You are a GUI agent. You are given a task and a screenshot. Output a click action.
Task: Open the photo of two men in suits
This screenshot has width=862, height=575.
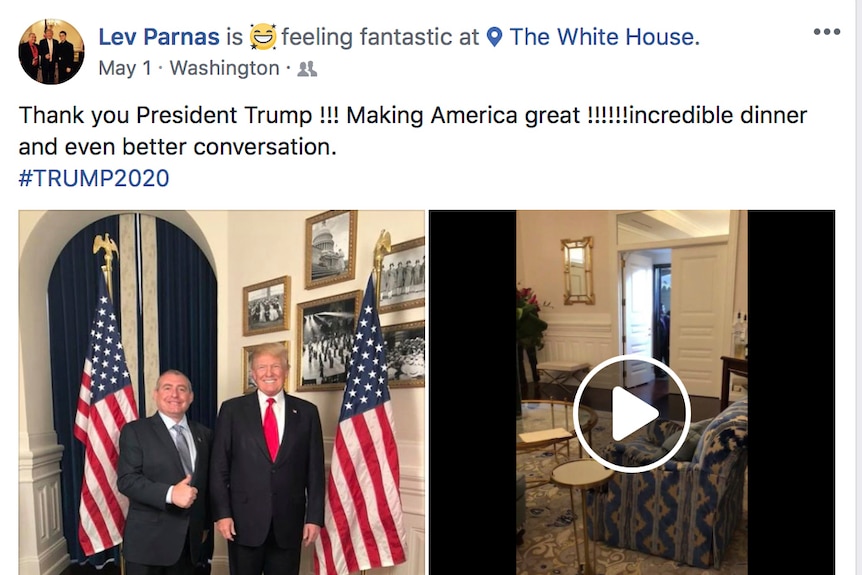tap(222, 392)
